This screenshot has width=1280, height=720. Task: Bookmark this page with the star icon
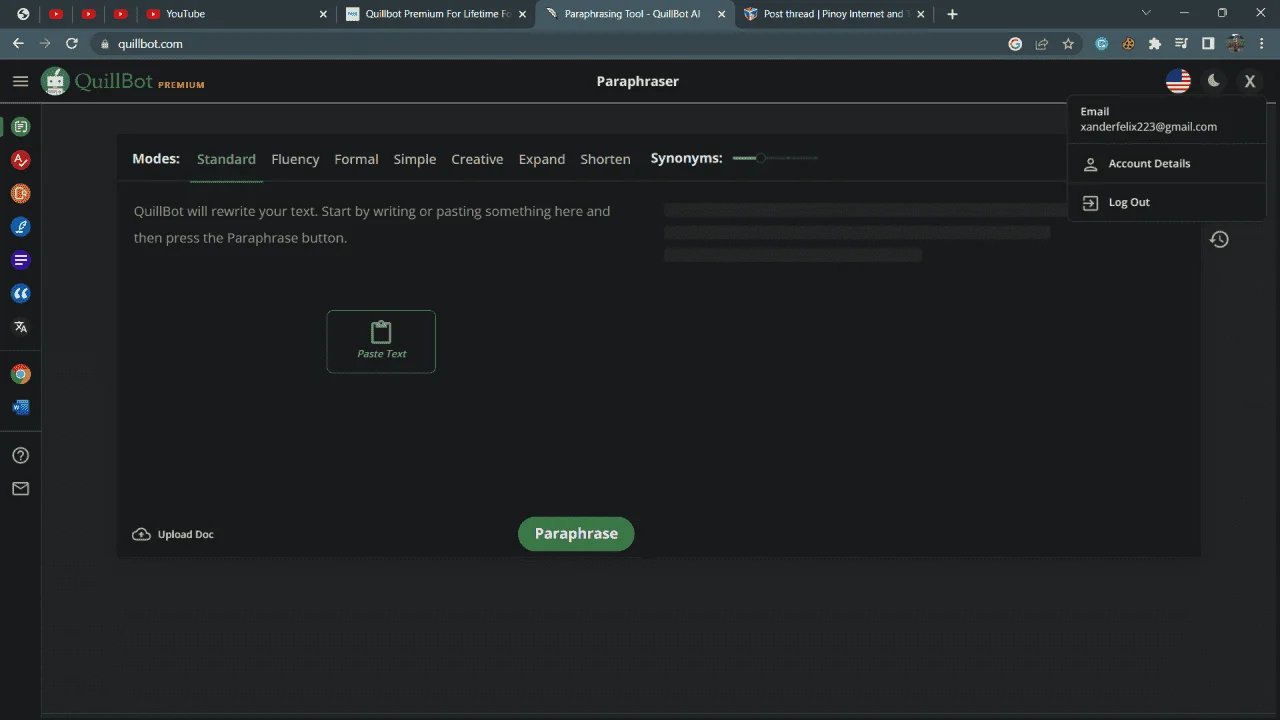[1068, 44]
